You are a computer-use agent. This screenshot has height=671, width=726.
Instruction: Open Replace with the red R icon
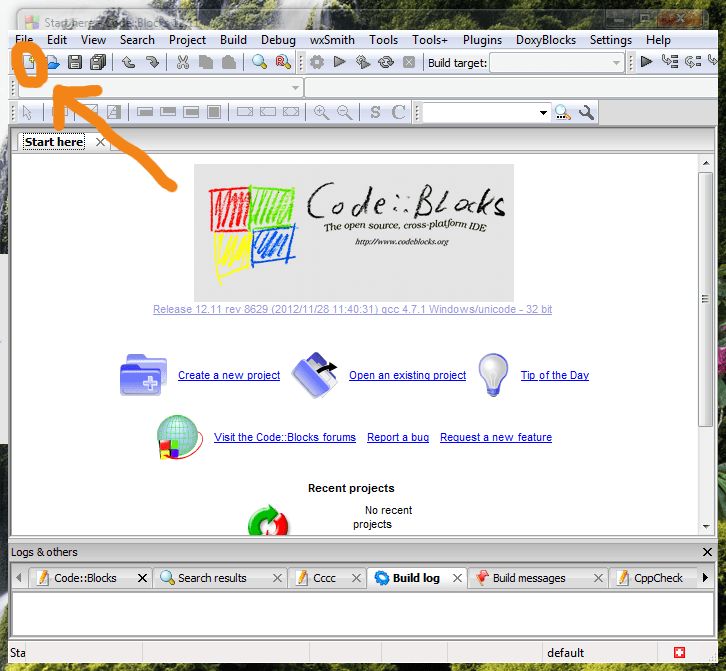283,62
